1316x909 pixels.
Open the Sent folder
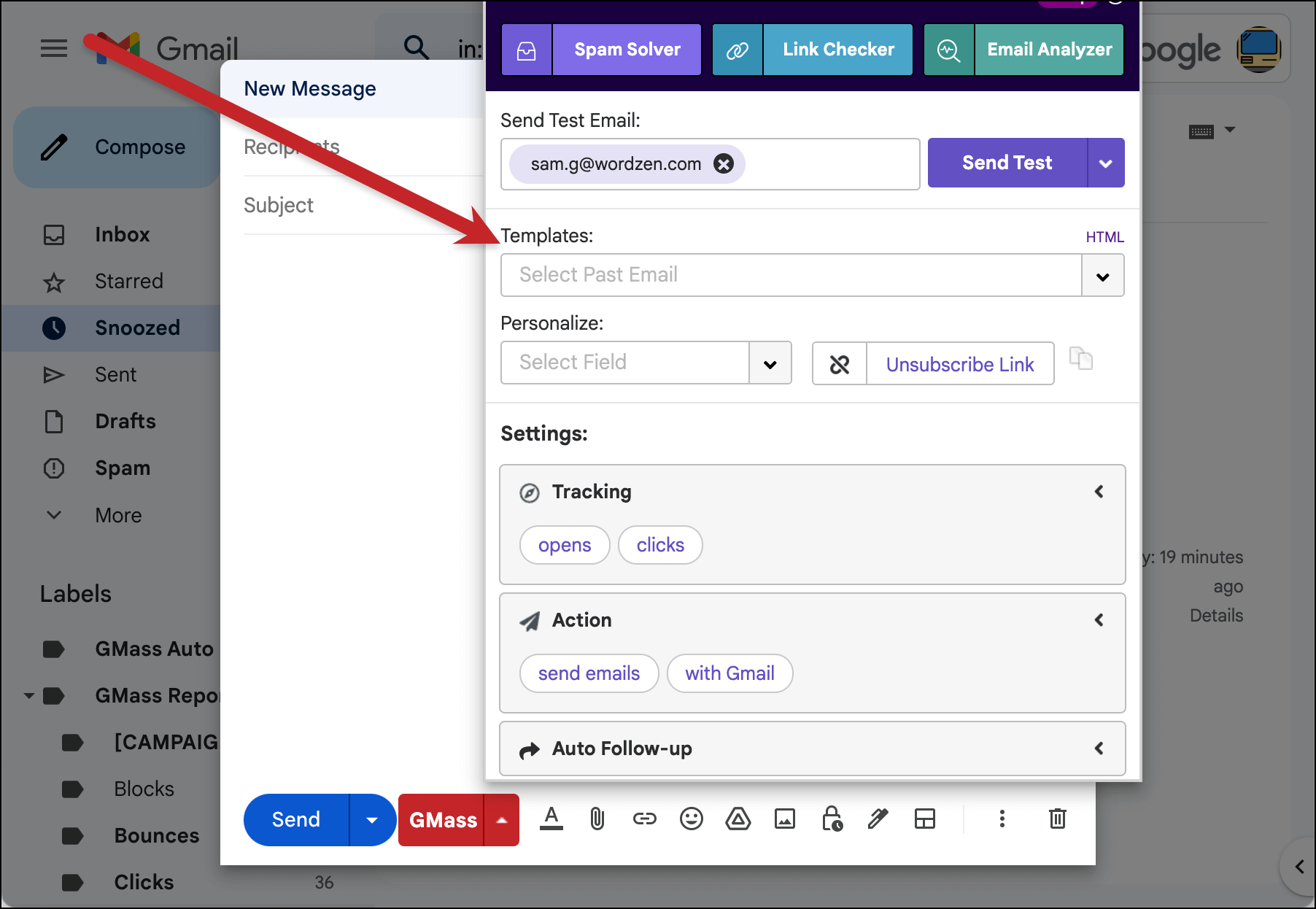coord(117,375)
